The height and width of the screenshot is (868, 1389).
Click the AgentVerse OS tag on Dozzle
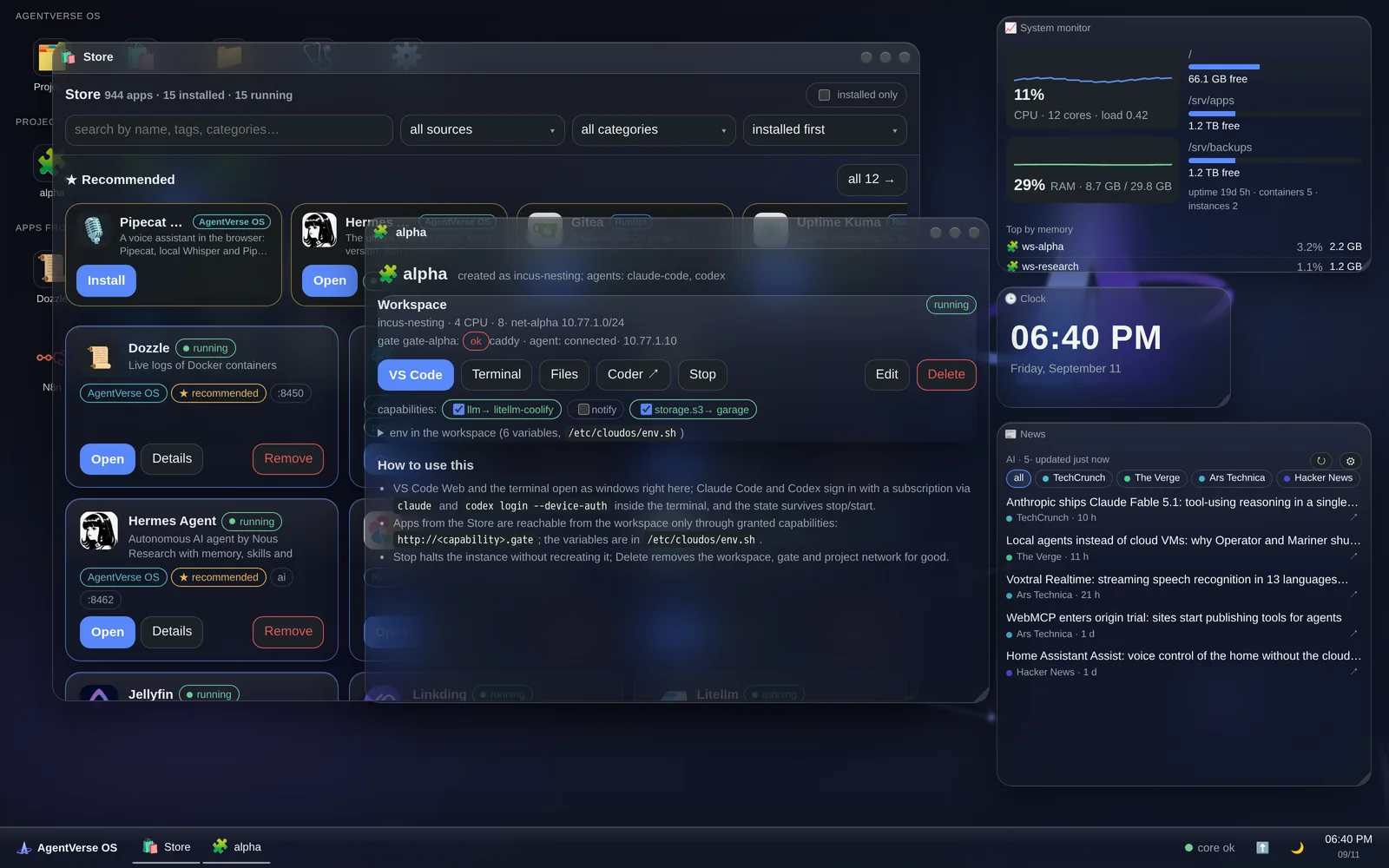pyautogui.click(x=123, y=393)
